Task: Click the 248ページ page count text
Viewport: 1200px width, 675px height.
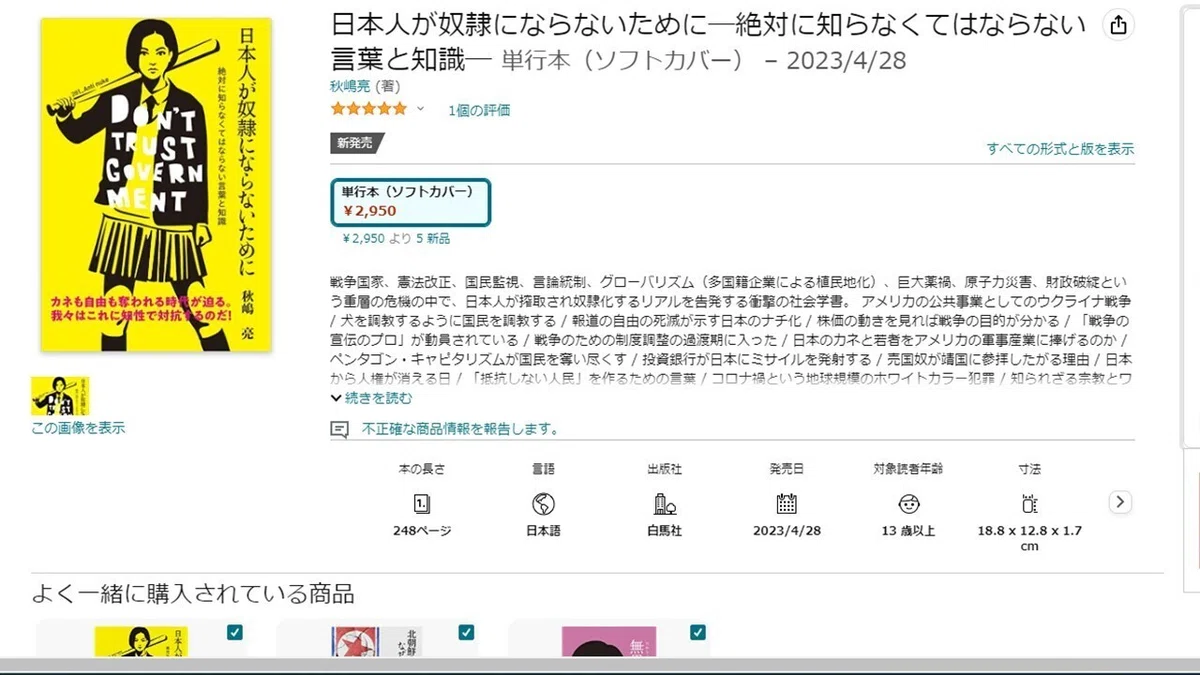Action: click(422, 531)
